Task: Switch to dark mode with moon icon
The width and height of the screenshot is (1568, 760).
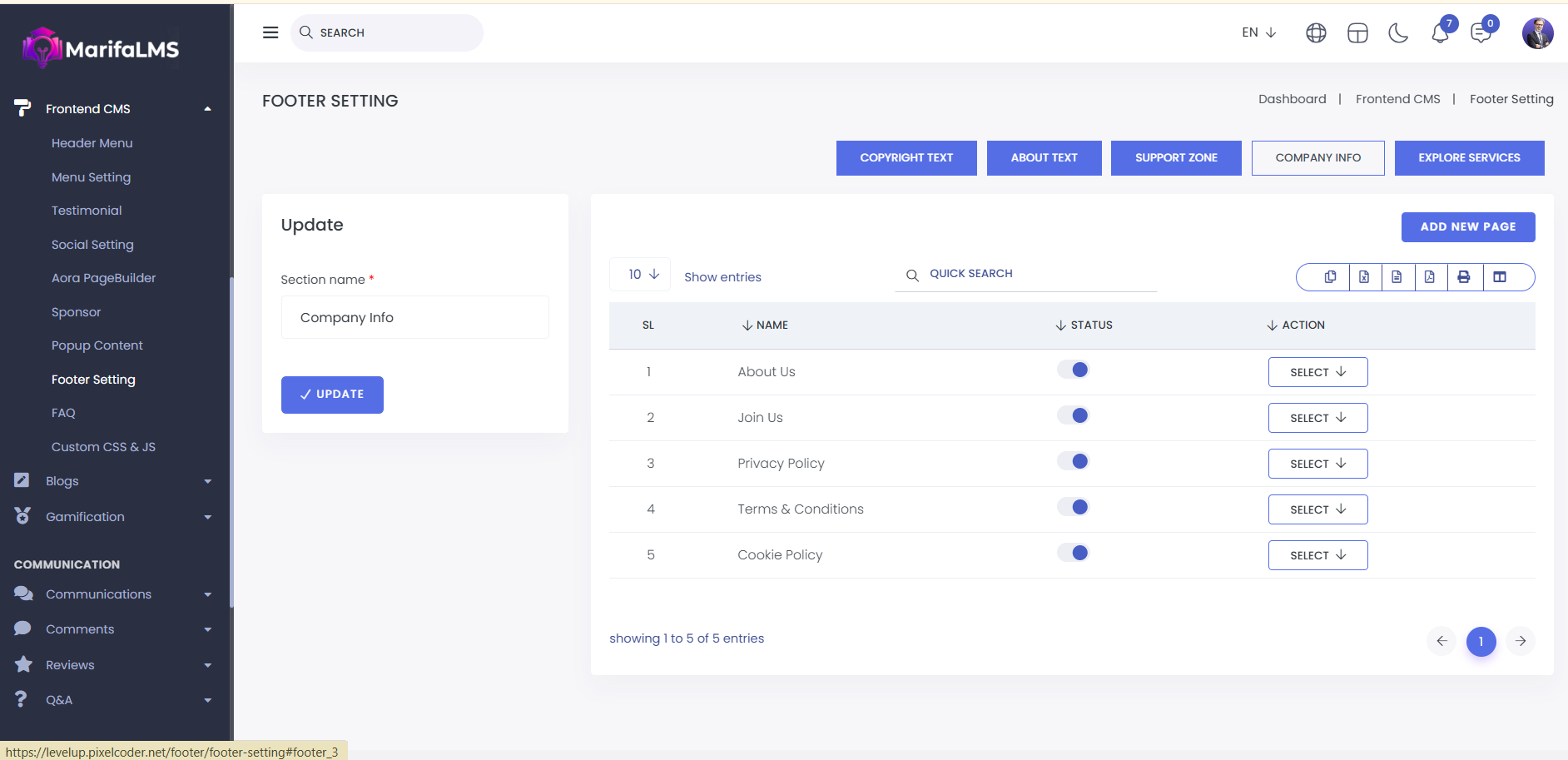Action: pos(1398,33)
